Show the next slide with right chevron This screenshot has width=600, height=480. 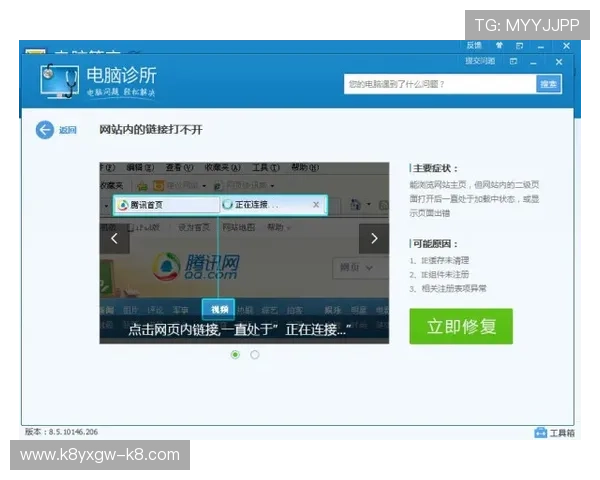click(374, 238)
